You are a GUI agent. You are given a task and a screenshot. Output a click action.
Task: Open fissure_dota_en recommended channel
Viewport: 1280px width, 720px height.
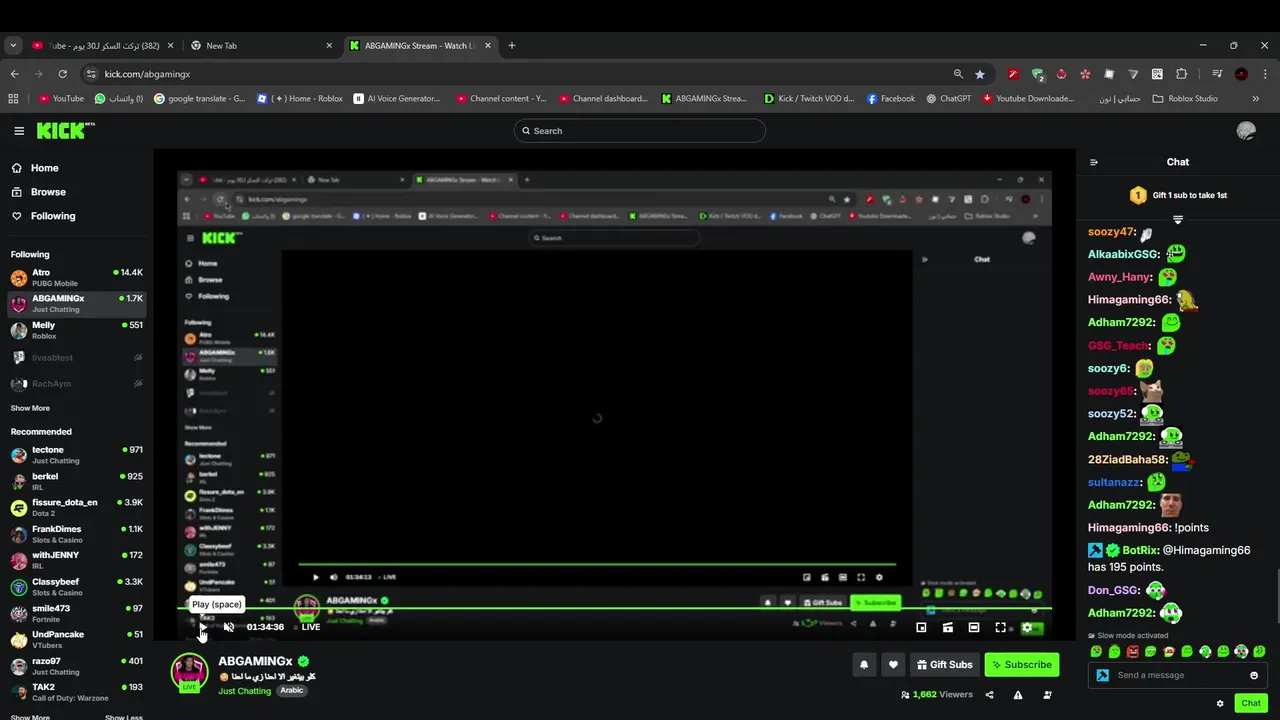click(76, 507)
